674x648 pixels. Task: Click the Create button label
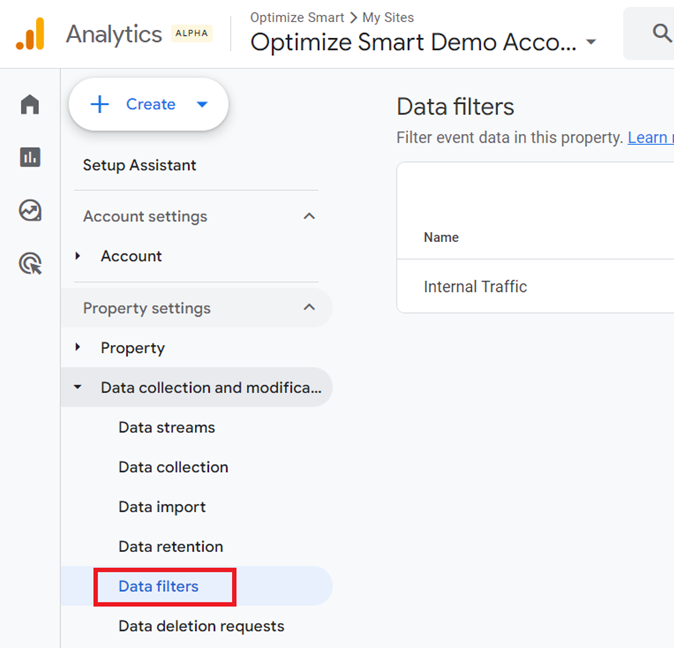pos(151,104)
